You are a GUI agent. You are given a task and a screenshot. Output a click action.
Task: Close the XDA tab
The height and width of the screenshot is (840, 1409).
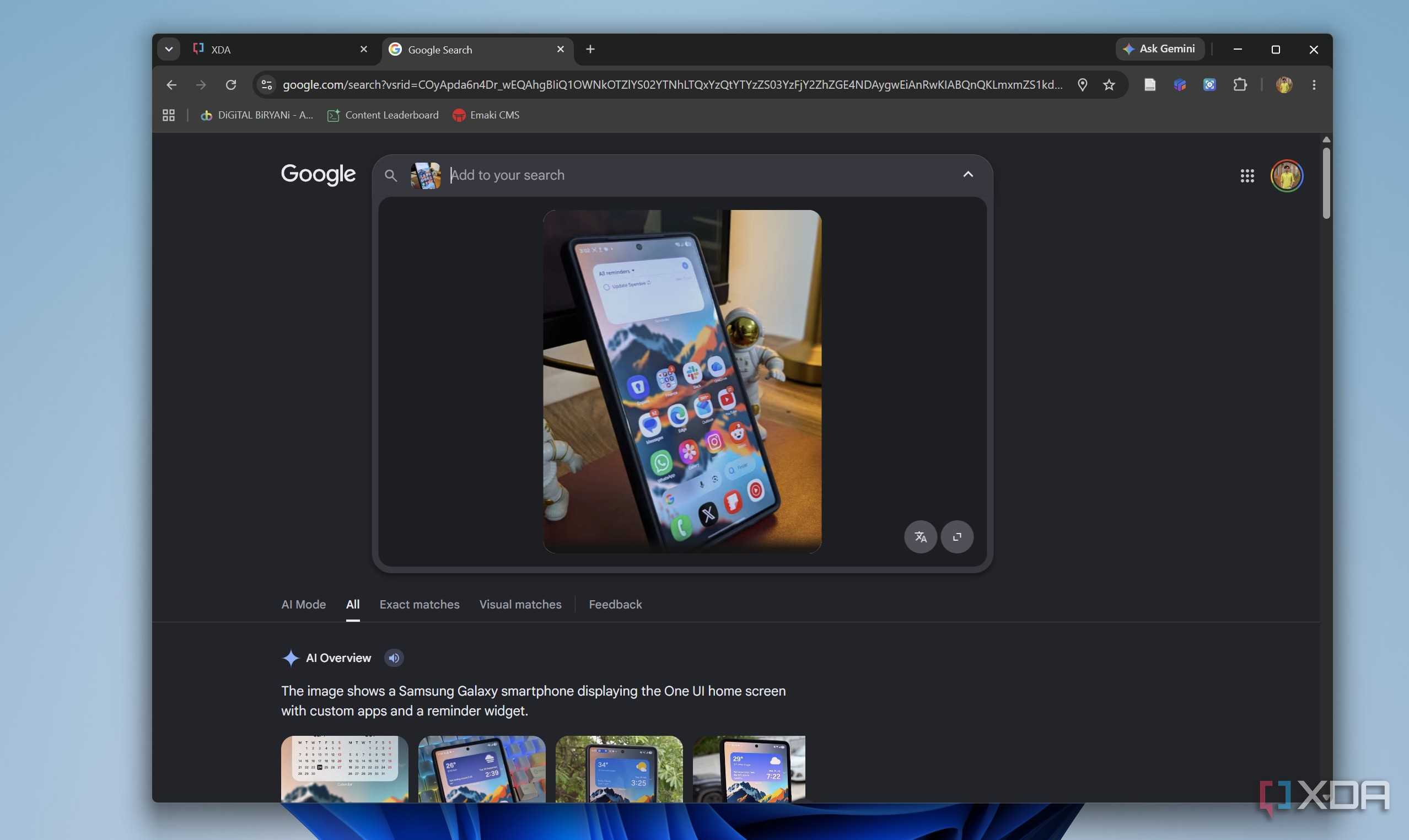[364, 49]
